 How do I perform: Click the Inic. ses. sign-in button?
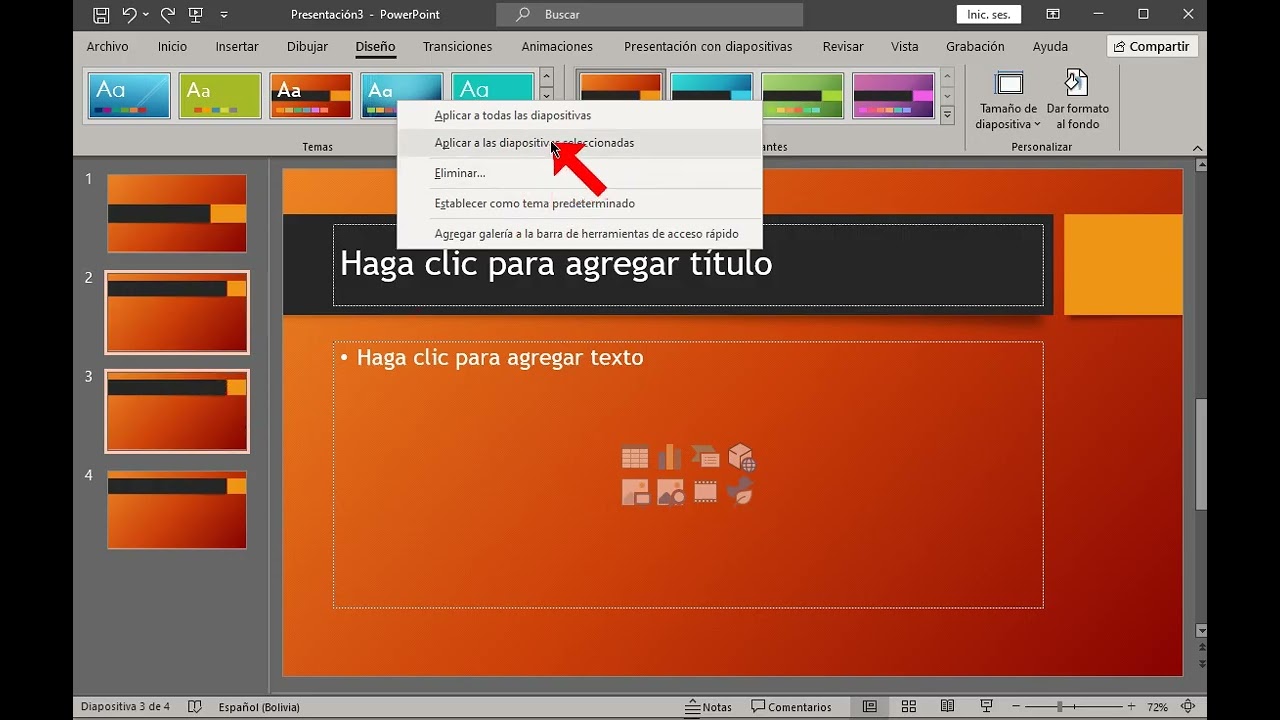click(988, 14)
